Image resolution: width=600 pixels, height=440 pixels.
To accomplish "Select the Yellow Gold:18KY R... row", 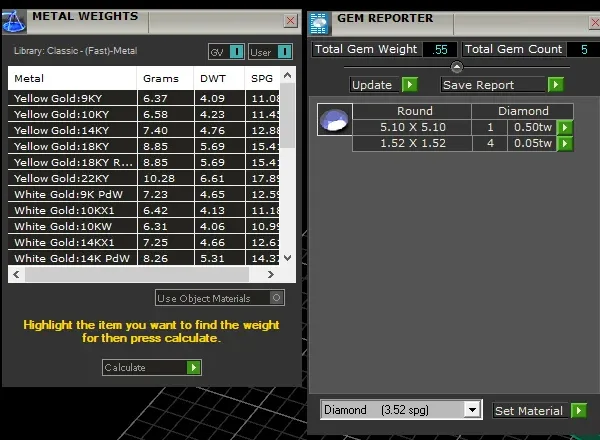I will [x=143, y=163].
